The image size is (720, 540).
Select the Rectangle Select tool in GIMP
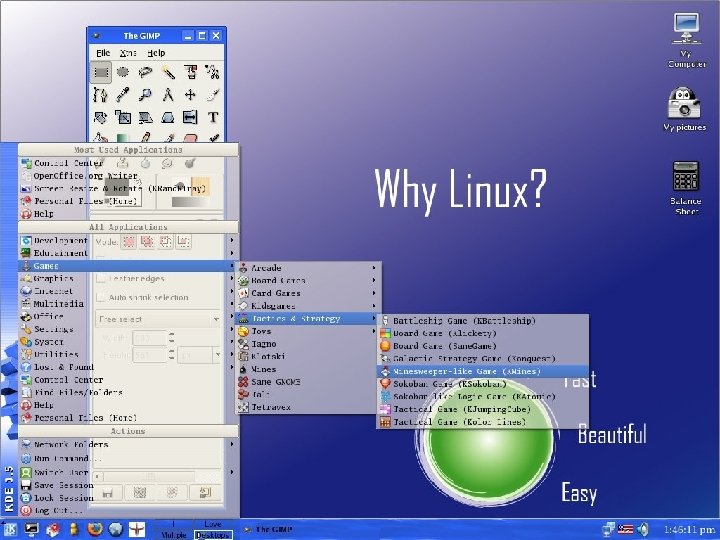(x=101, y=72)
